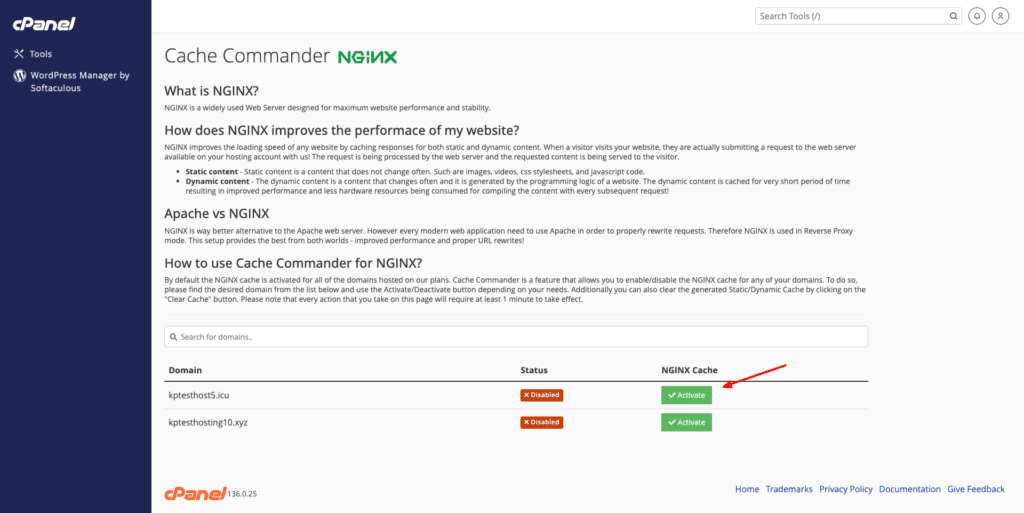Viewport: 1024px width, 513px height.
Task: Click the NGINX logo beside Cache Commander
Action: click(x=367, y=57)
